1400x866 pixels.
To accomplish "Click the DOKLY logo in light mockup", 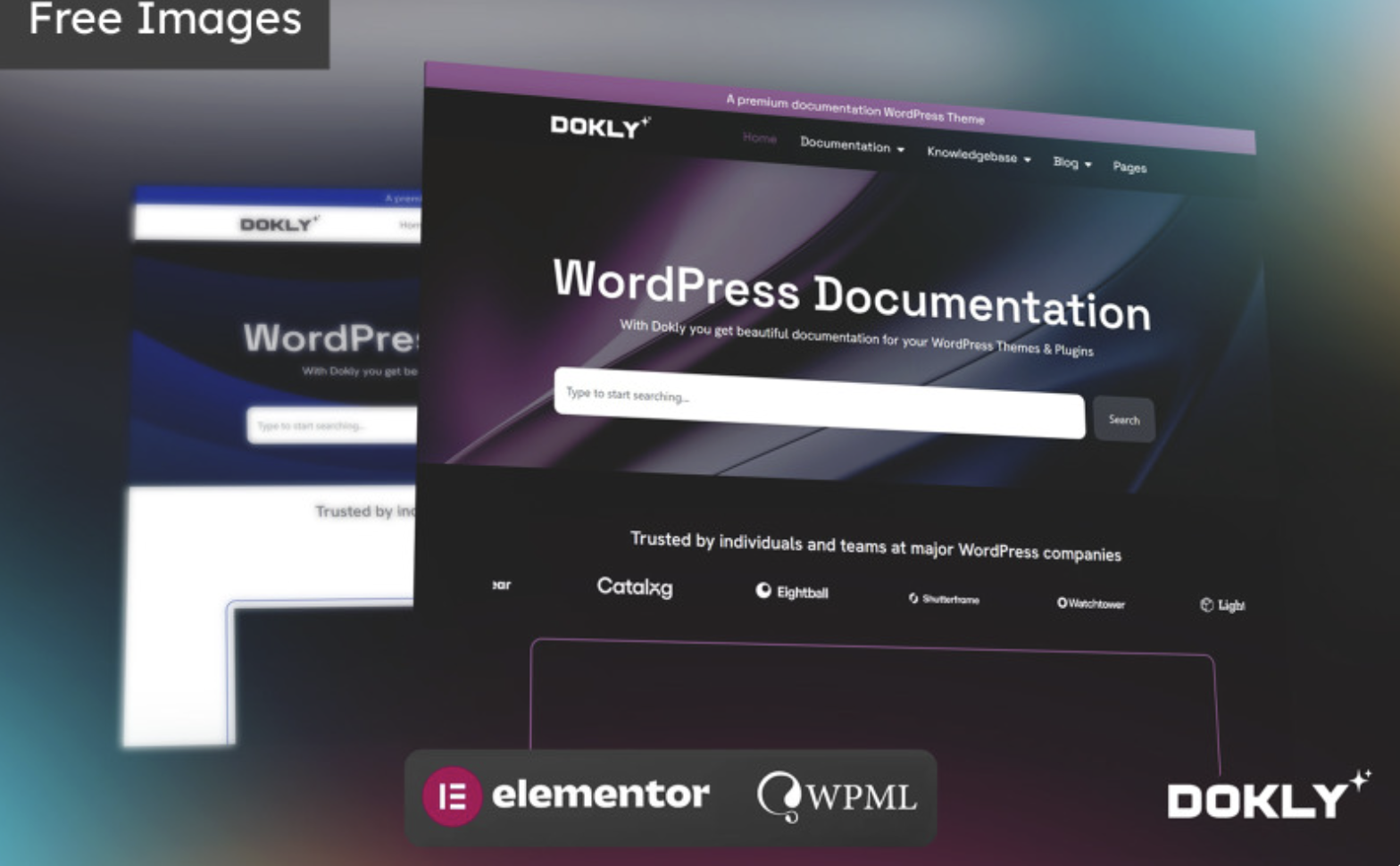I will coord(279,223).
